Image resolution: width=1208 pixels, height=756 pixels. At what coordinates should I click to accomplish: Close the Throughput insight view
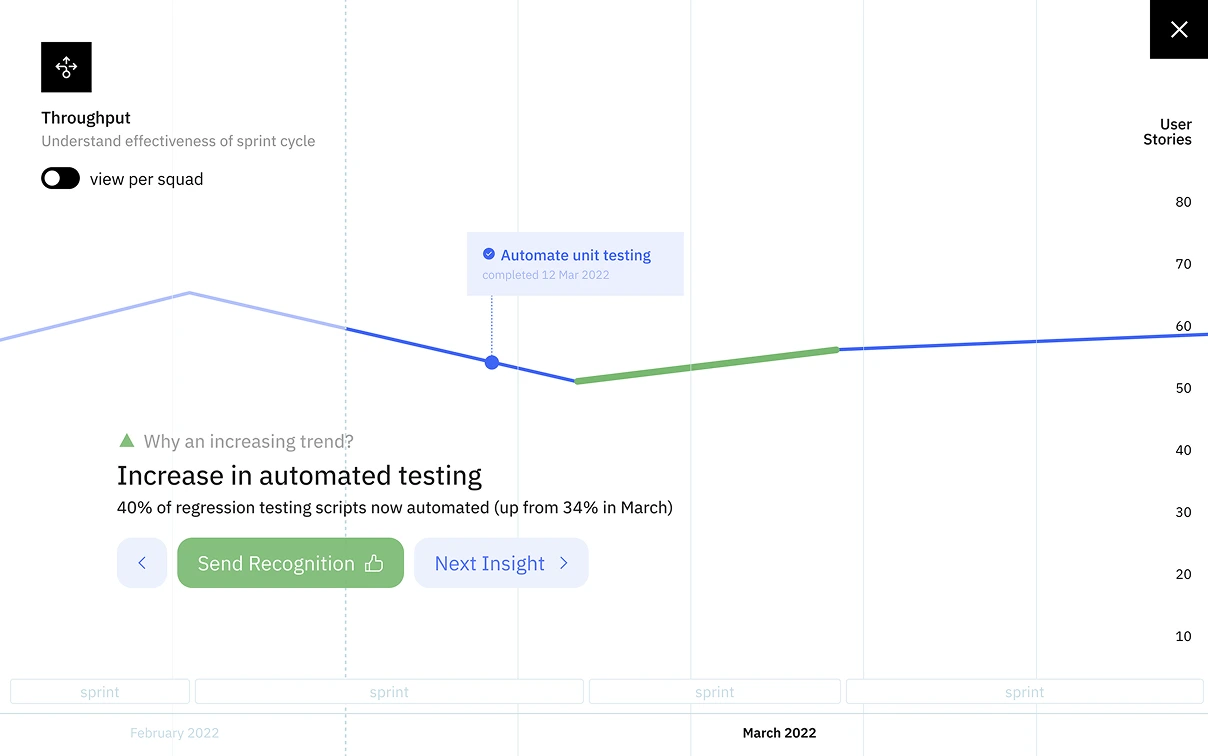coord(1179,29)
